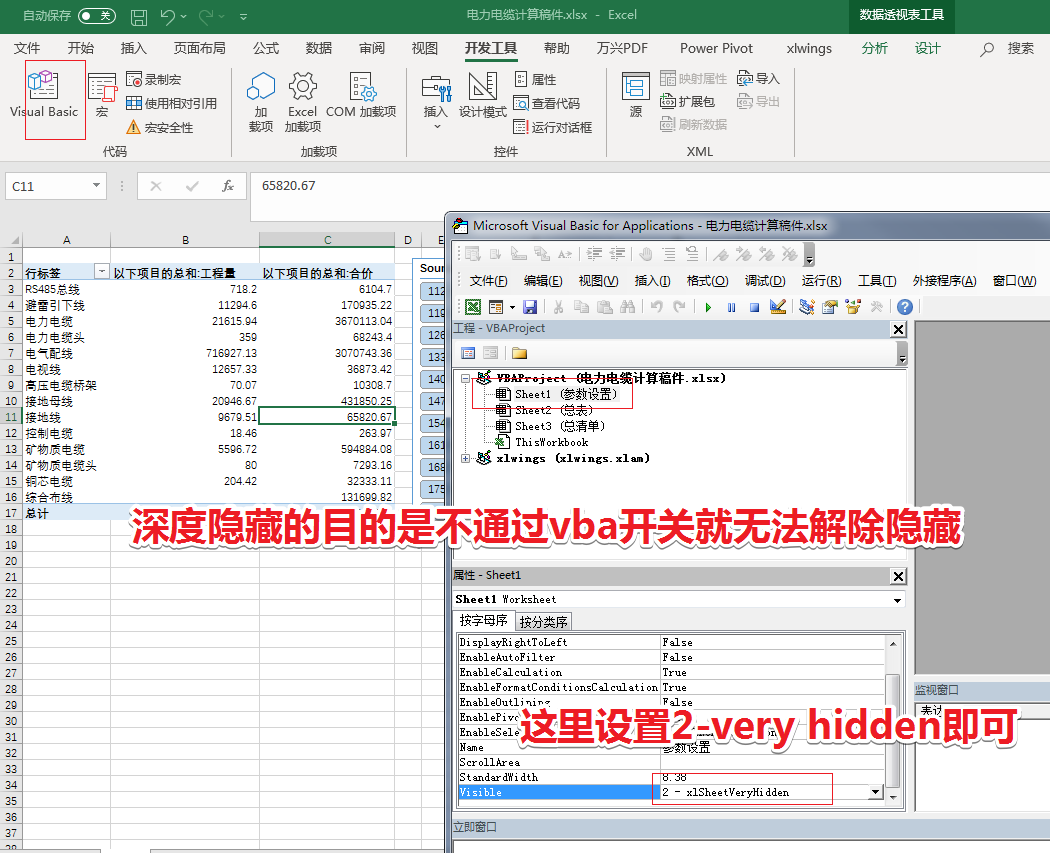
Task: Expand the xlwings project node
Action: pos(465,459)
